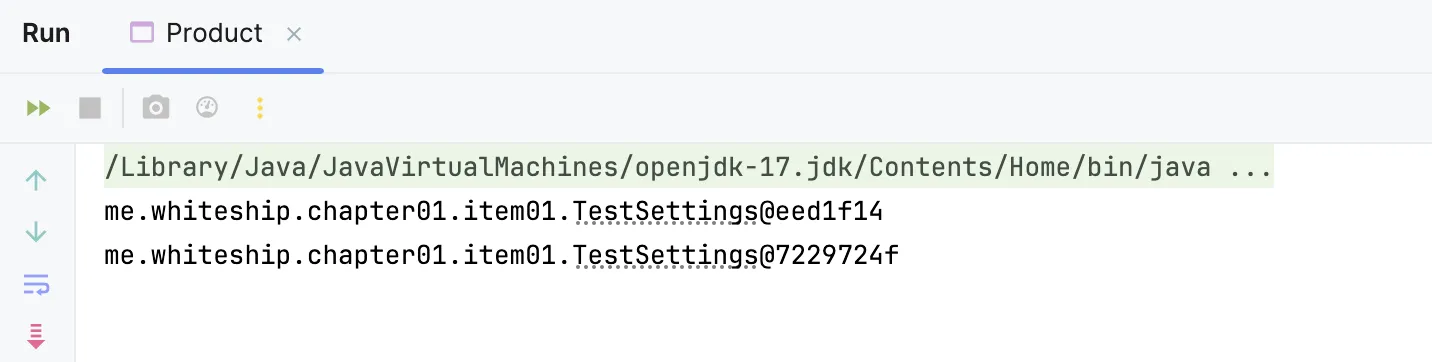Open TestSettings link in the 7229724f line

[x=664, y=256]
